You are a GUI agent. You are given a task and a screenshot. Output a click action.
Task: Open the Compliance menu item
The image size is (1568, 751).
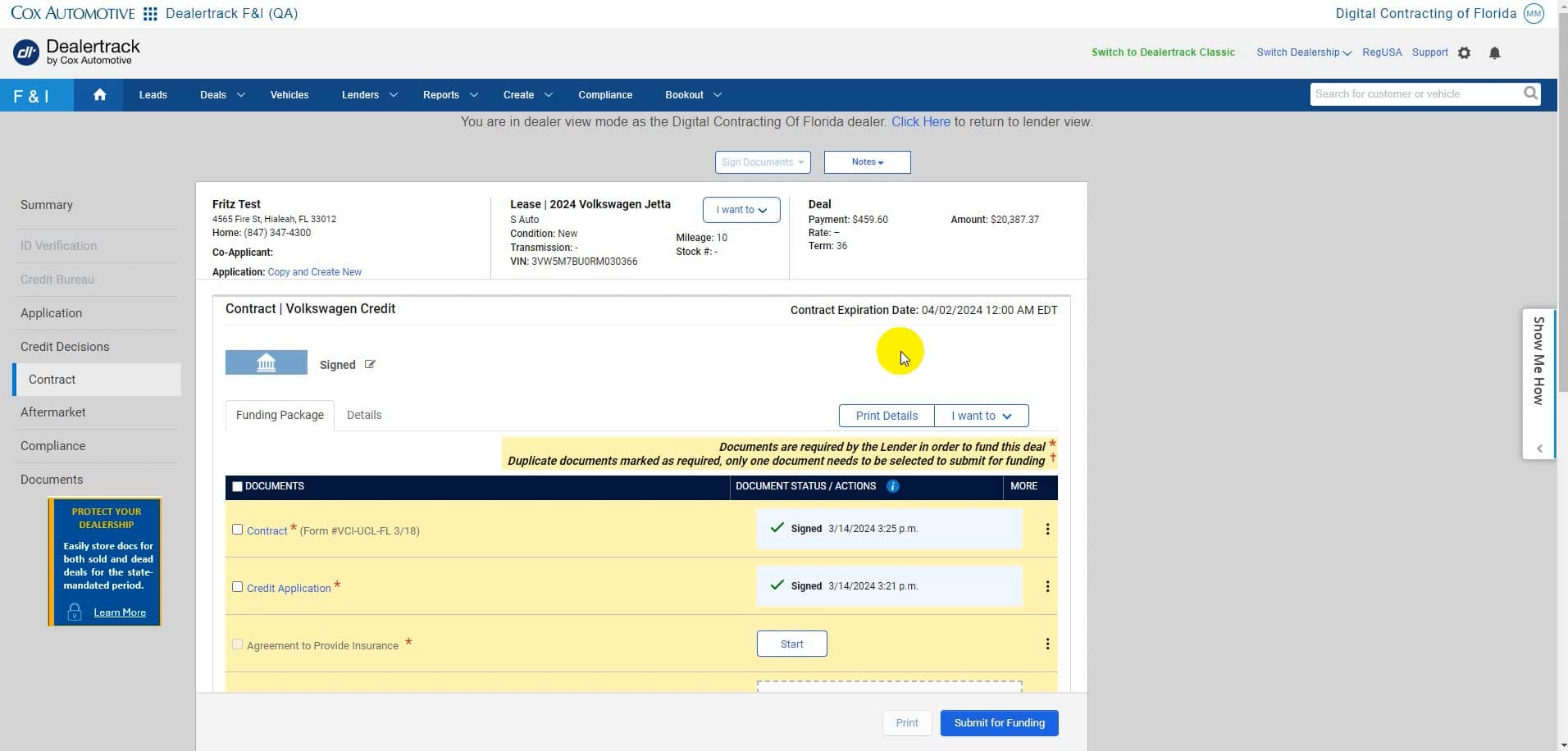click(x=605, y=94)
